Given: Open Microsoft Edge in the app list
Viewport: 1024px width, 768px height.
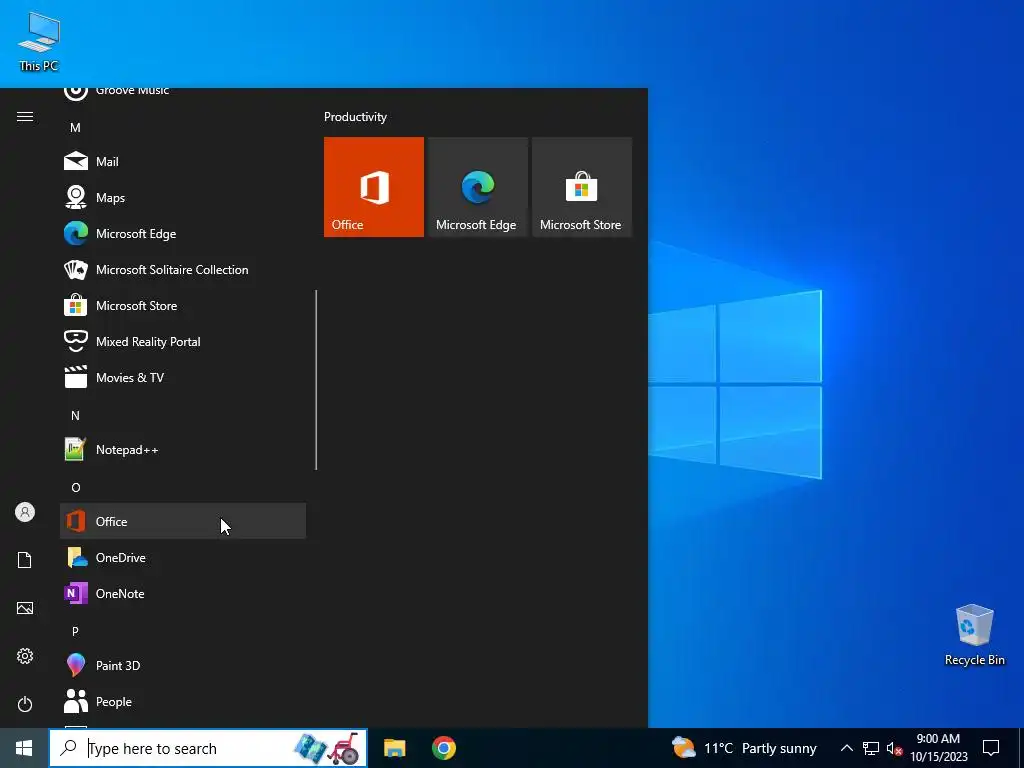Looking at the screenshot, I should pos(183,233).
